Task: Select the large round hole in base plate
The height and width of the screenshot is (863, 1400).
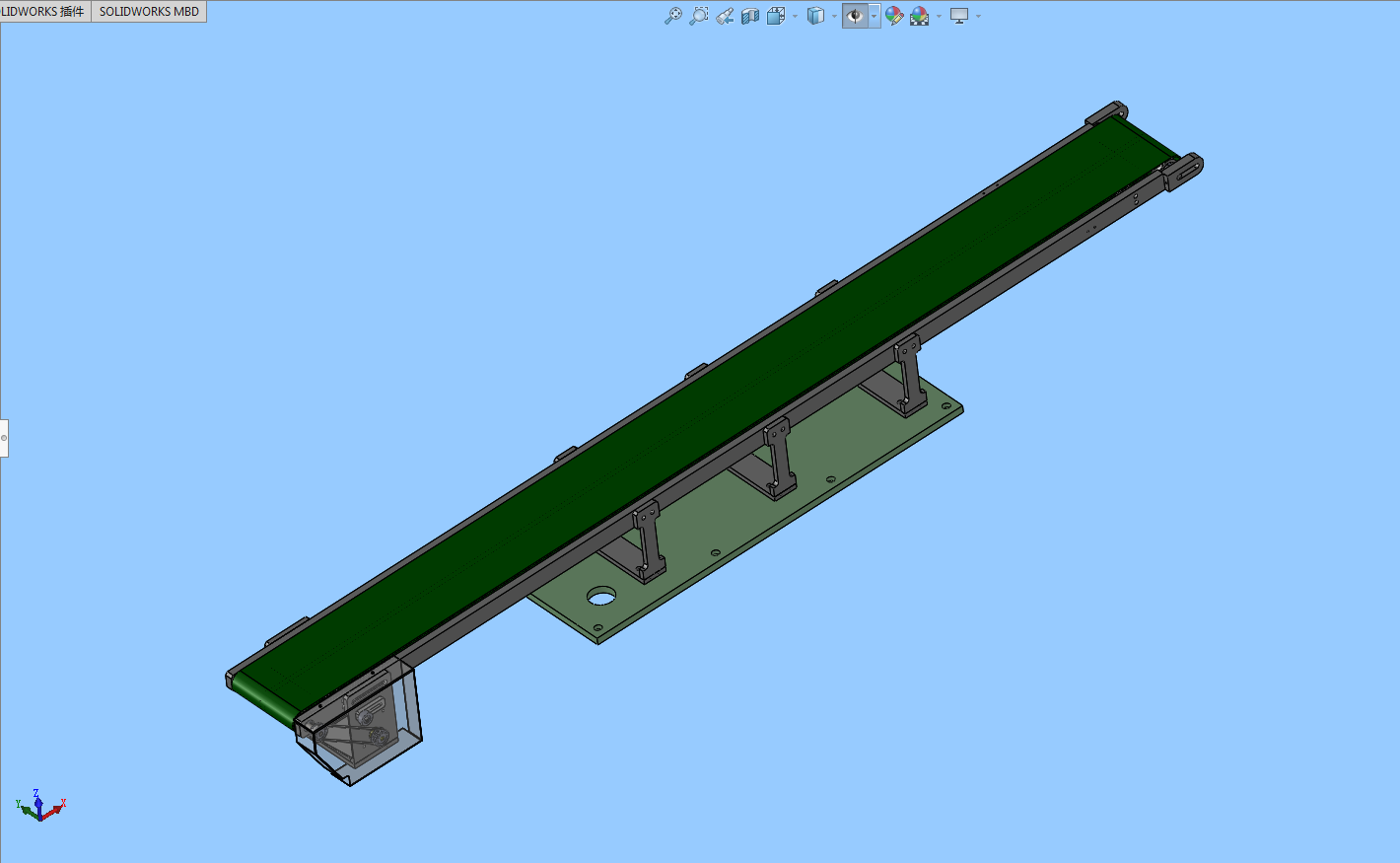Action: [601, 596]
